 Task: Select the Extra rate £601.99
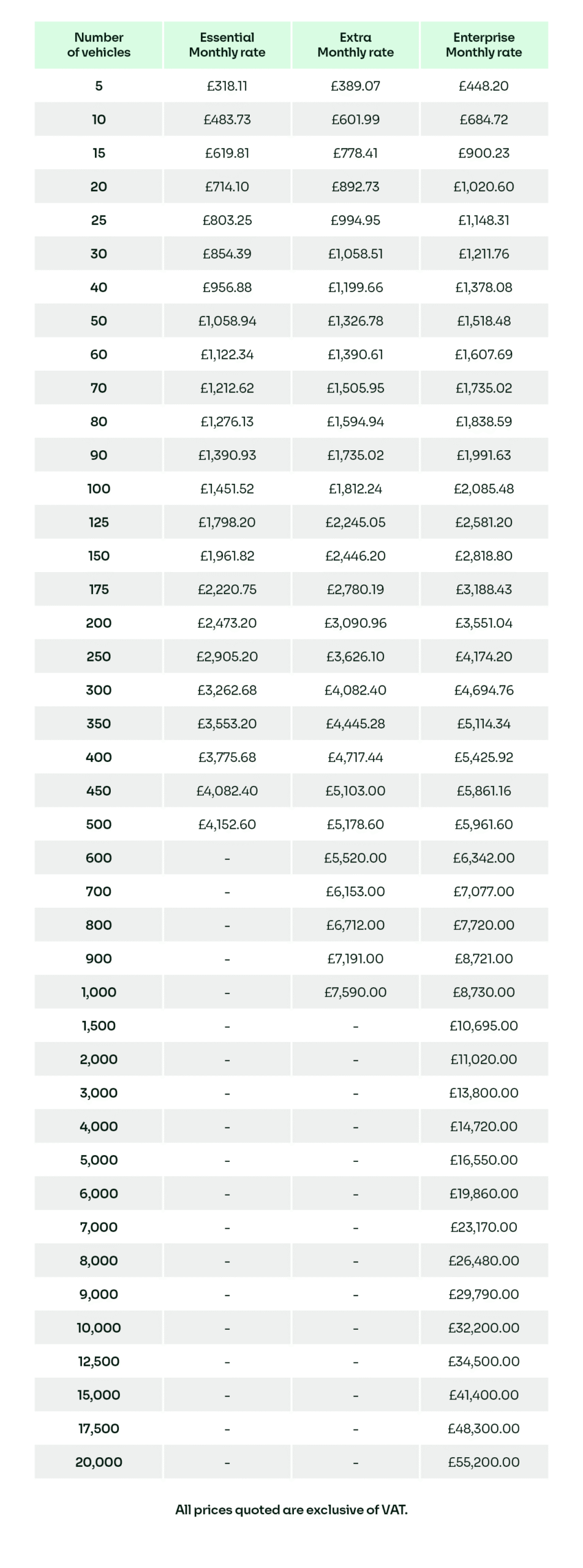(x=355, y=119)
